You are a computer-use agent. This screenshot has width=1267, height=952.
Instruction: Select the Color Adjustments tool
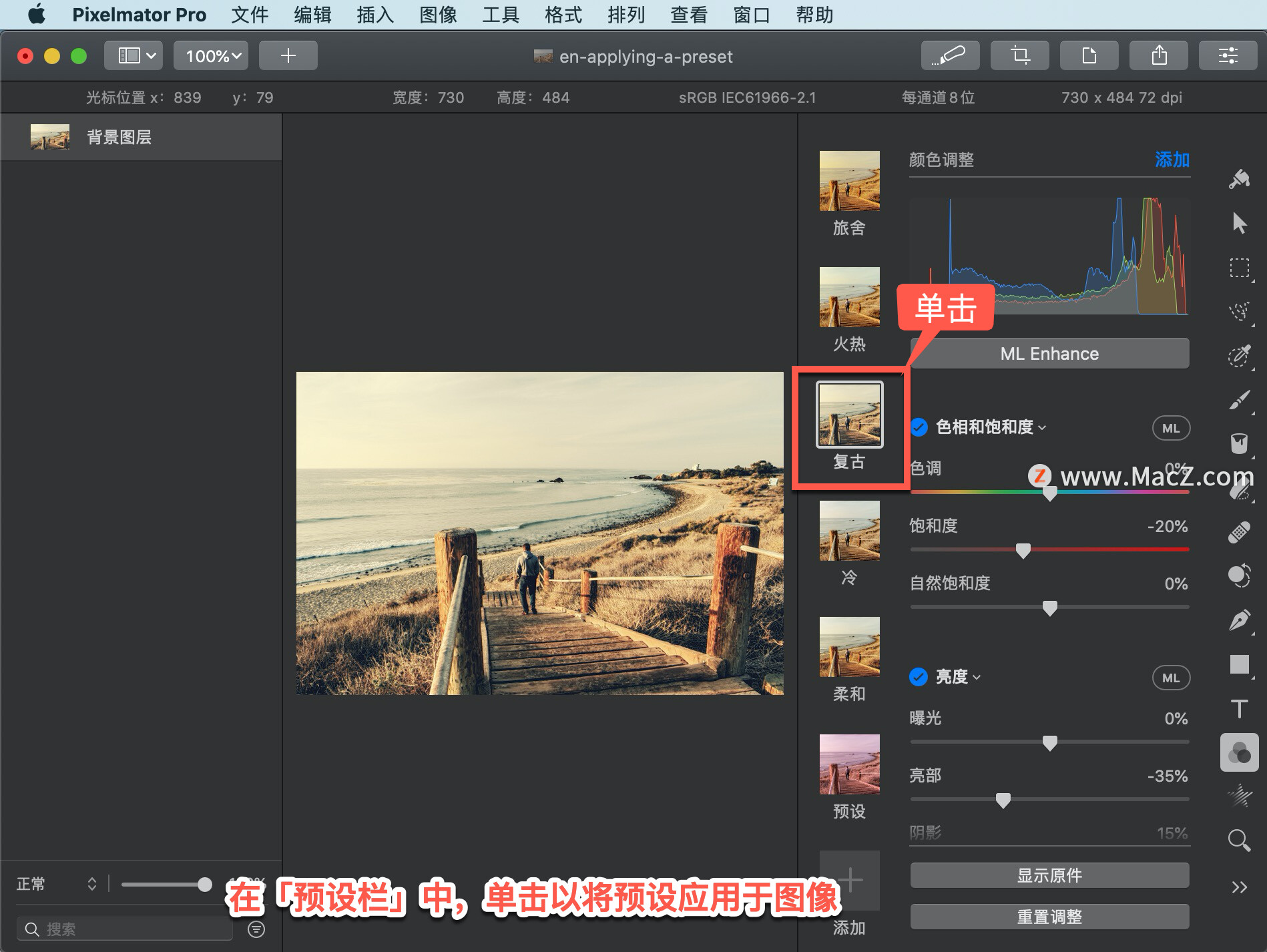[x=1239, y=752]
